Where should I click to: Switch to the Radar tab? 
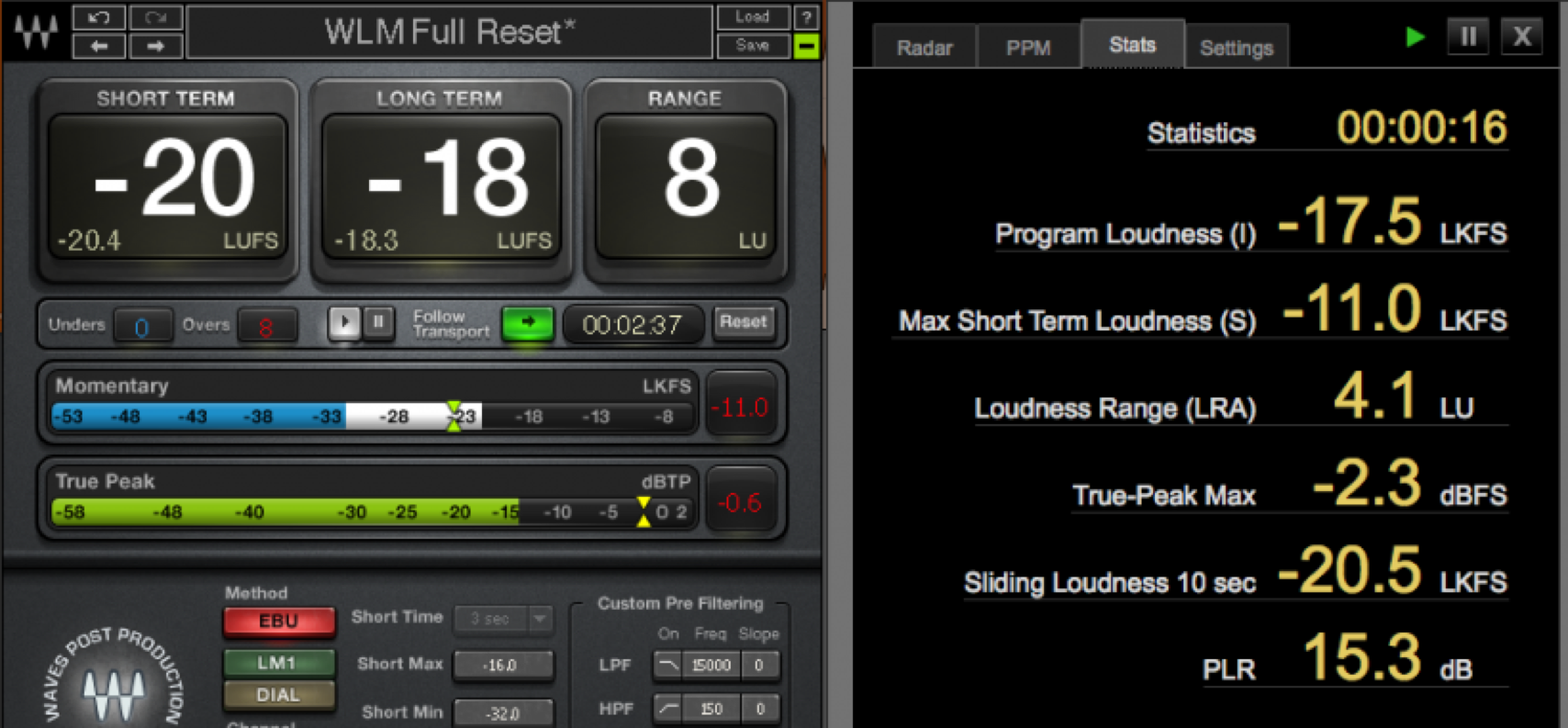924,48
